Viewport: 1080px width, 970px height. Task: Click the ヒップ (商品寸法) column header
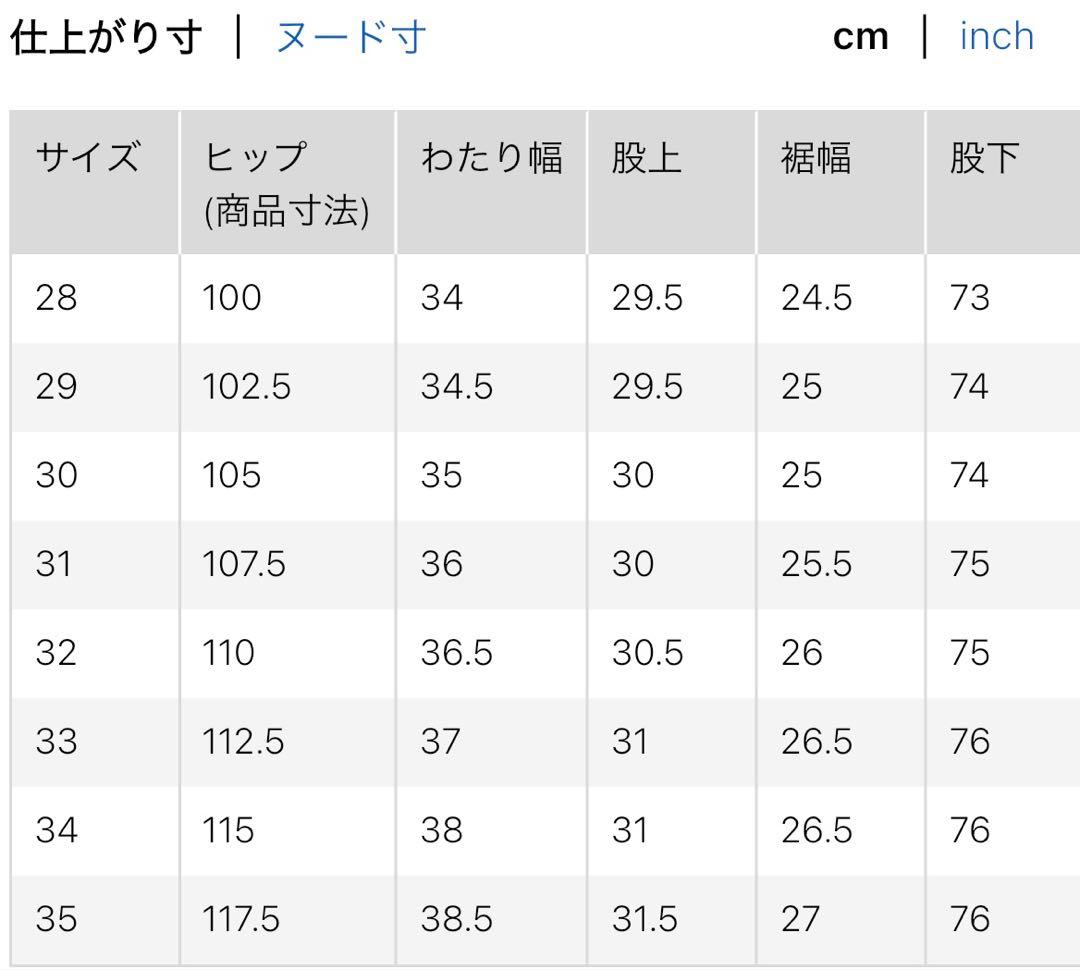[288, 183]
